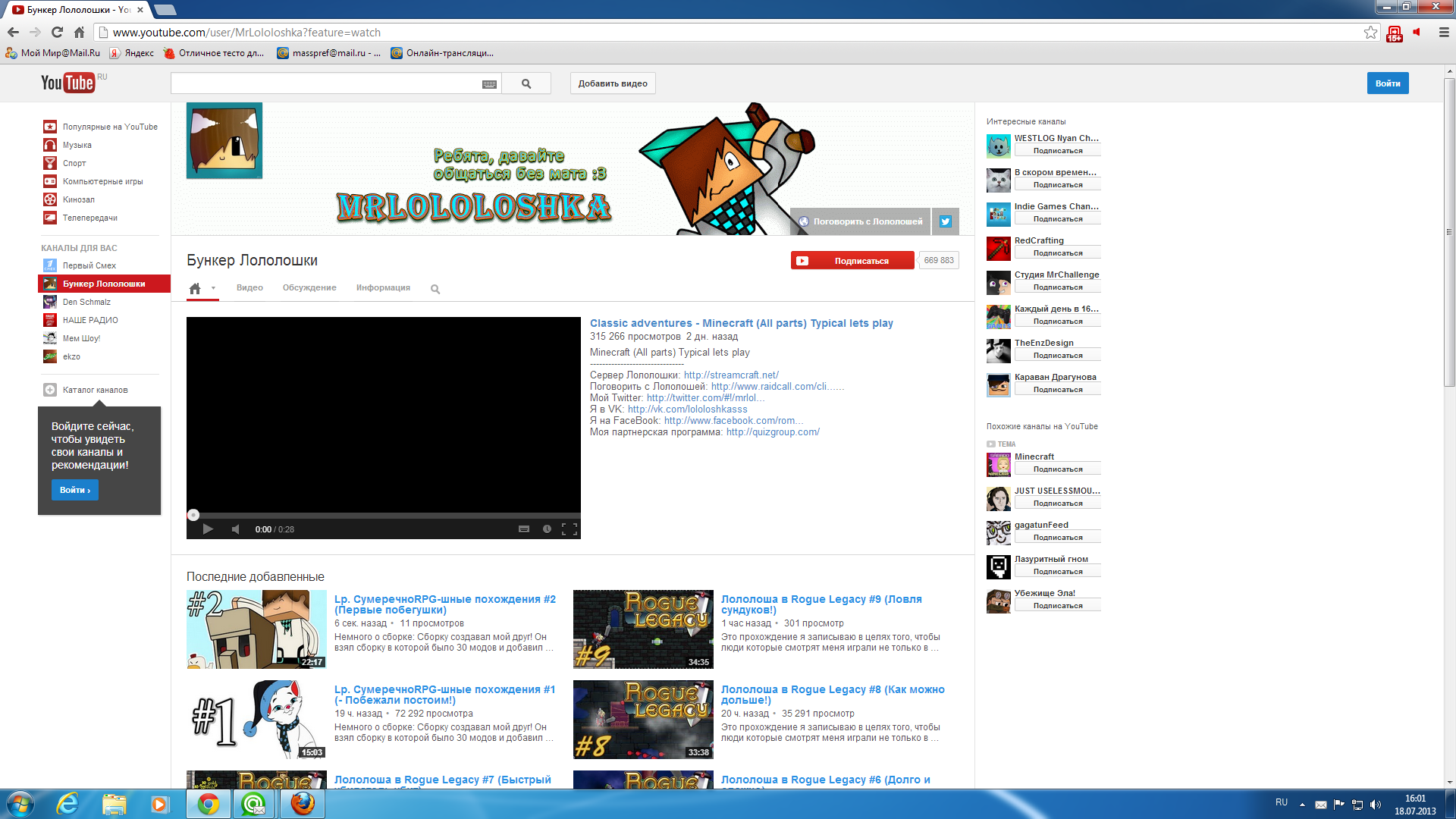Open the channel home tab icon
The width and height of the screenshot is (1456, 819).
click(x=195, y=289)
